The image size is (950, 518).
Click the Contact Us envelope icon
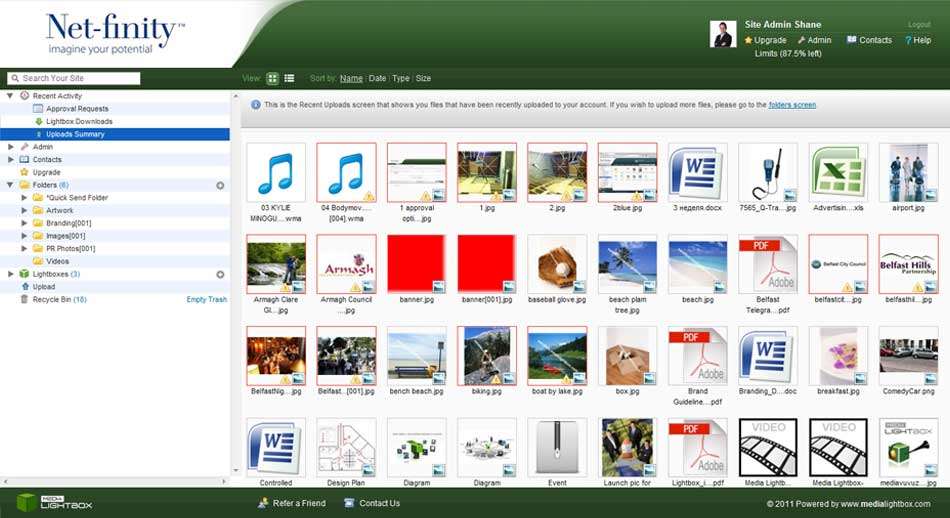348,503
